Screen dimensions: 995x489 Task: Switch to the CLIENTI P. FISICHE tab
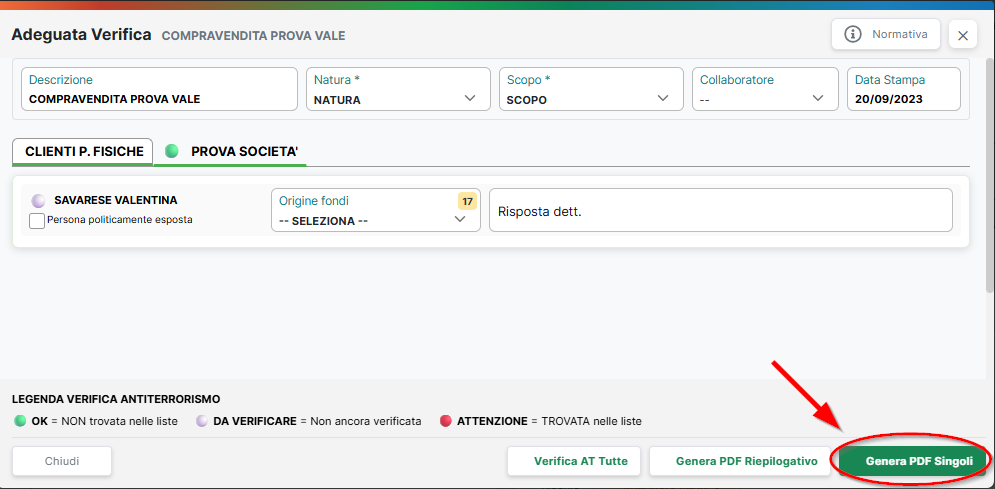pyautogui.click(x=82, y=152)
